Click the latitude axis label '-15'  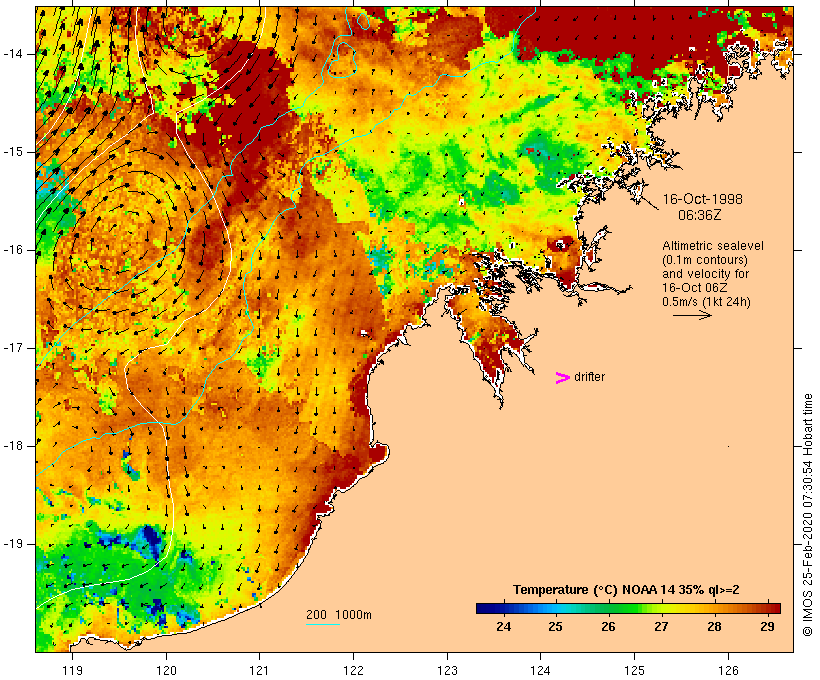click(x=12, y=152)
